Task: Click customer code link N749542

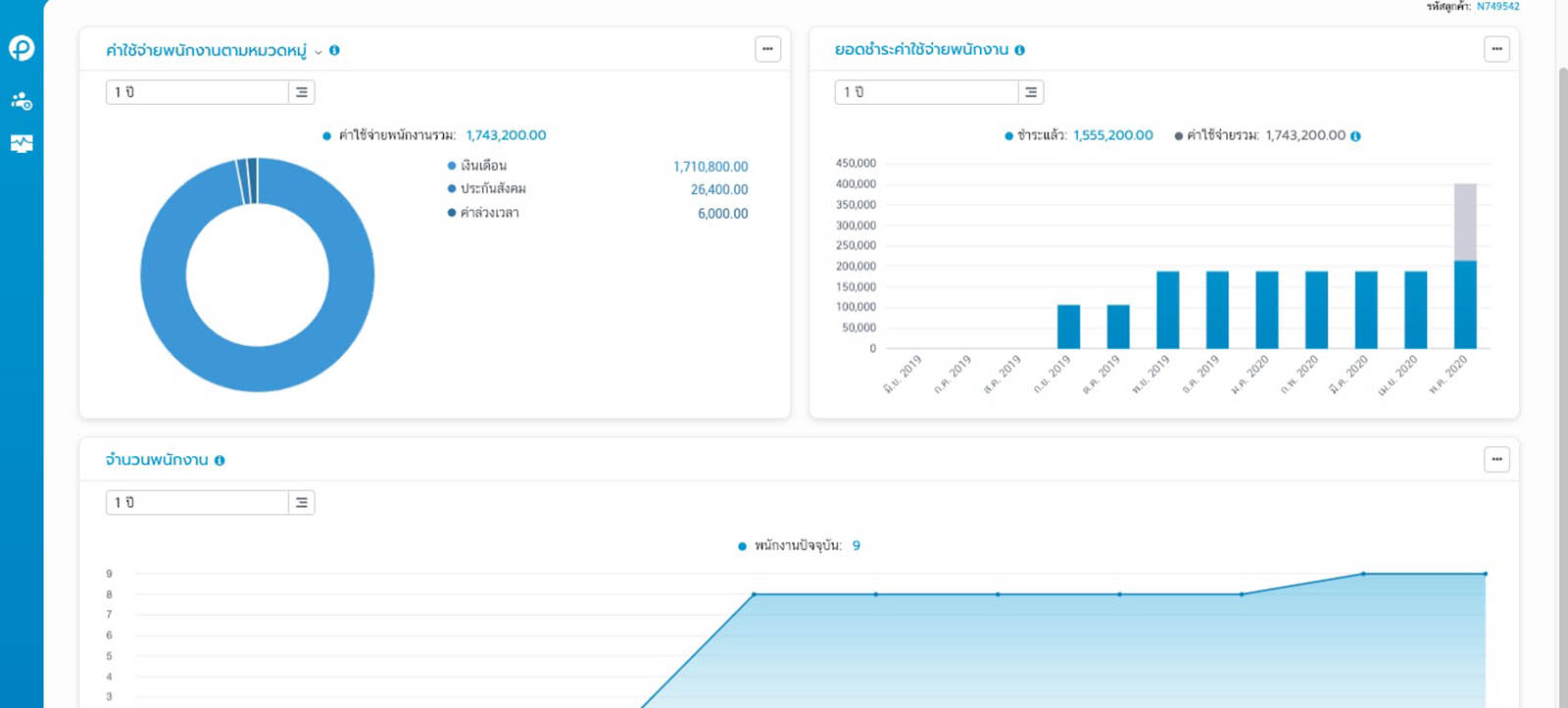Action: pos(1498,6)
